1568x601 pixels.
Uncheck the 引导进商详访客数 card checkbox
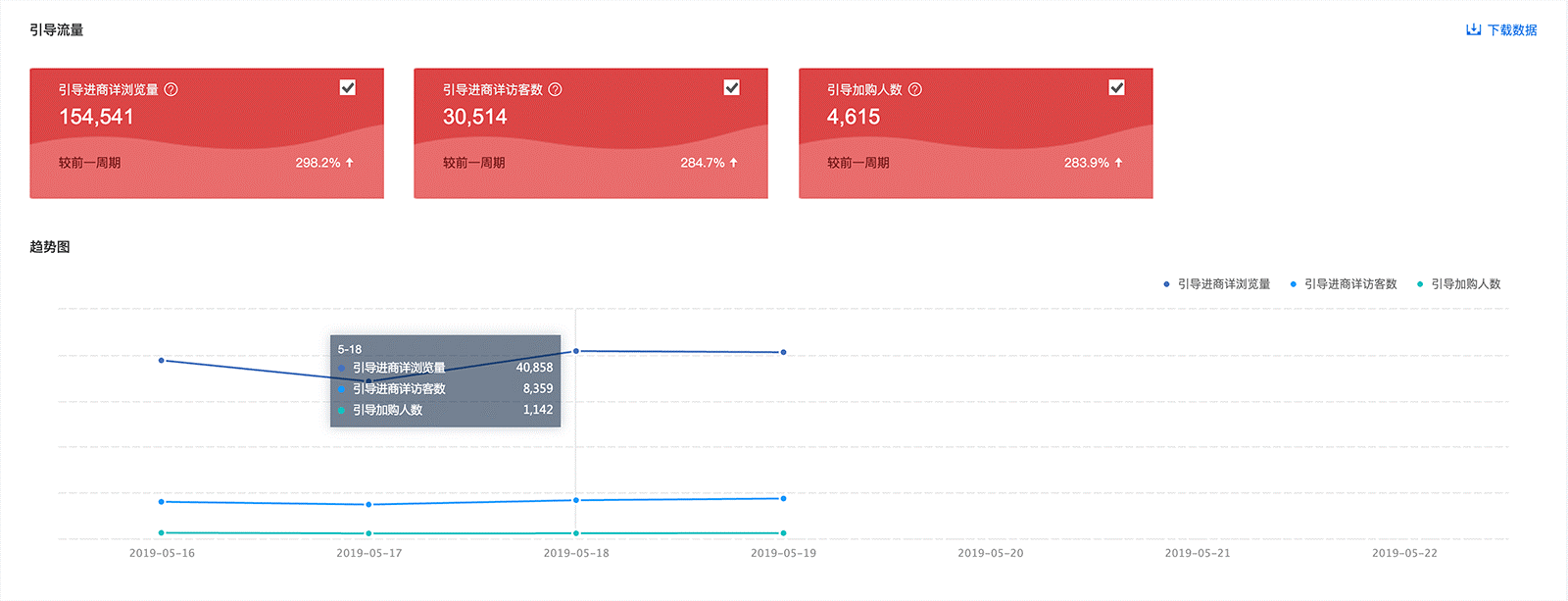click(732, 87)
